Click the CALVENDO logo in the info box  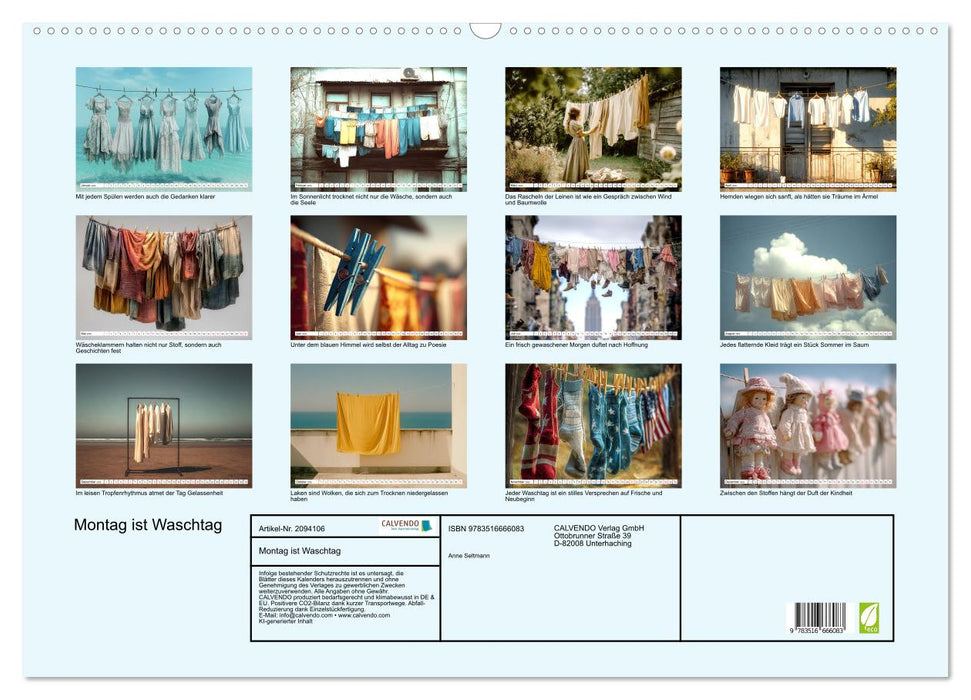pos(406,526)
